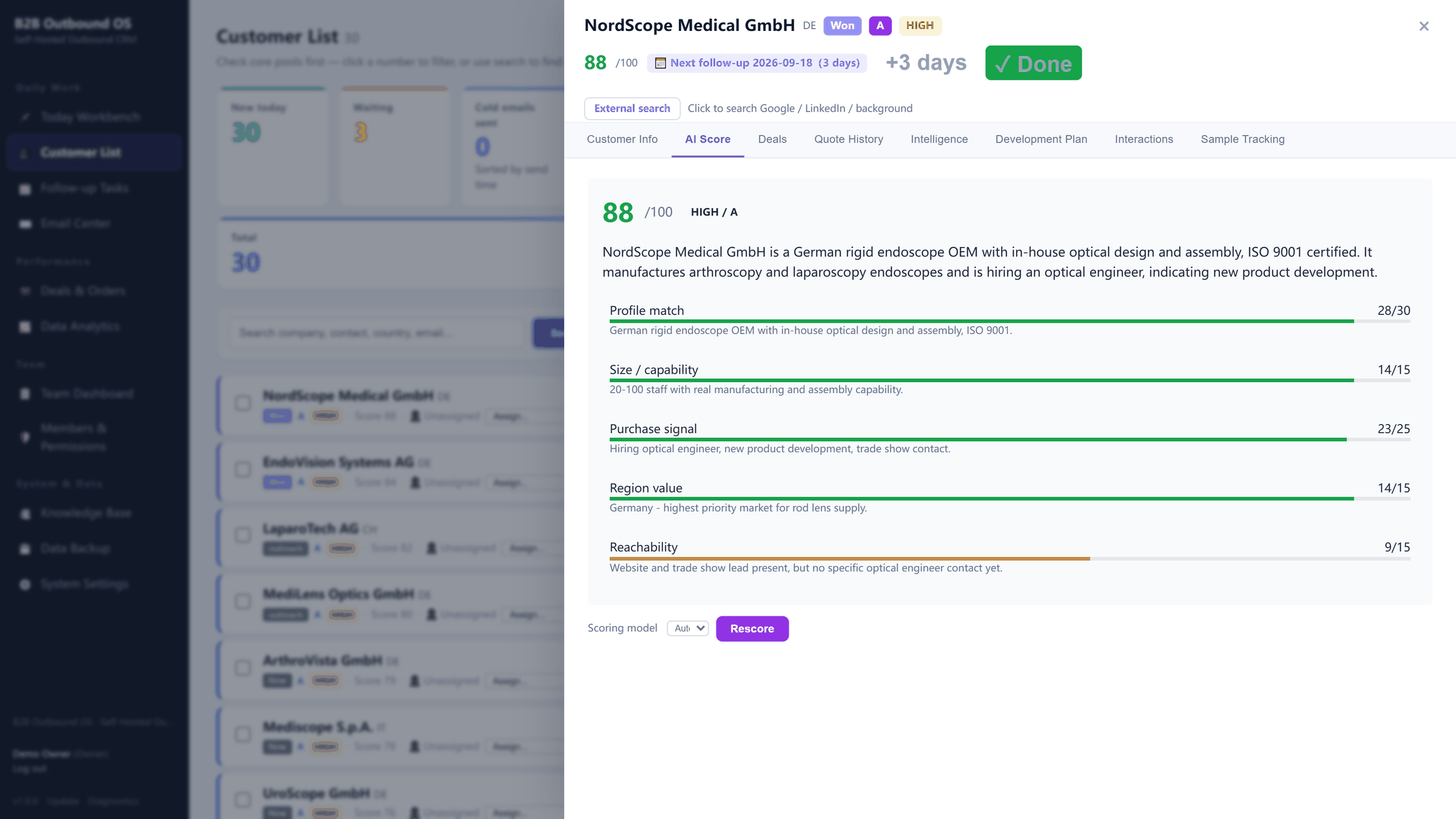This screenshot has width=1456, height=819.
Task: Open Data Backup in sidebar
Action: tap(94, 548)
